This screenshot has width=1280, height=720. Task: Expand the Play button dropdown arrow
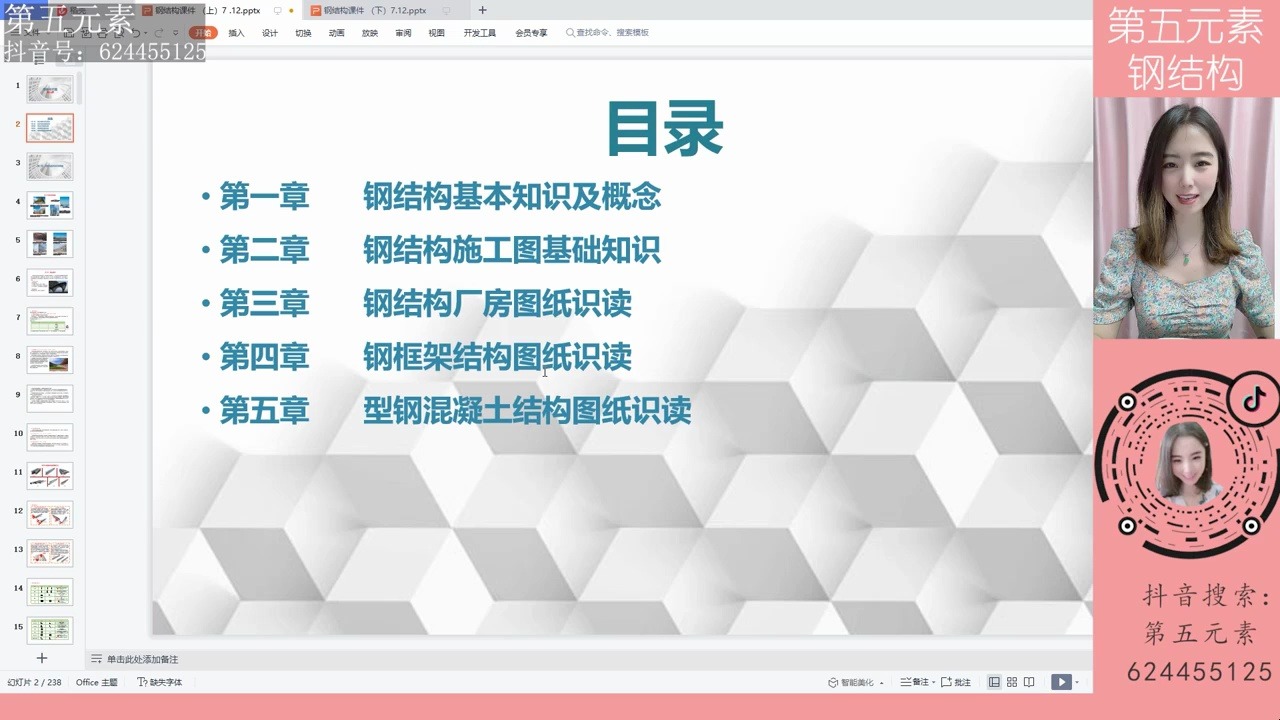click(1076, 682)
